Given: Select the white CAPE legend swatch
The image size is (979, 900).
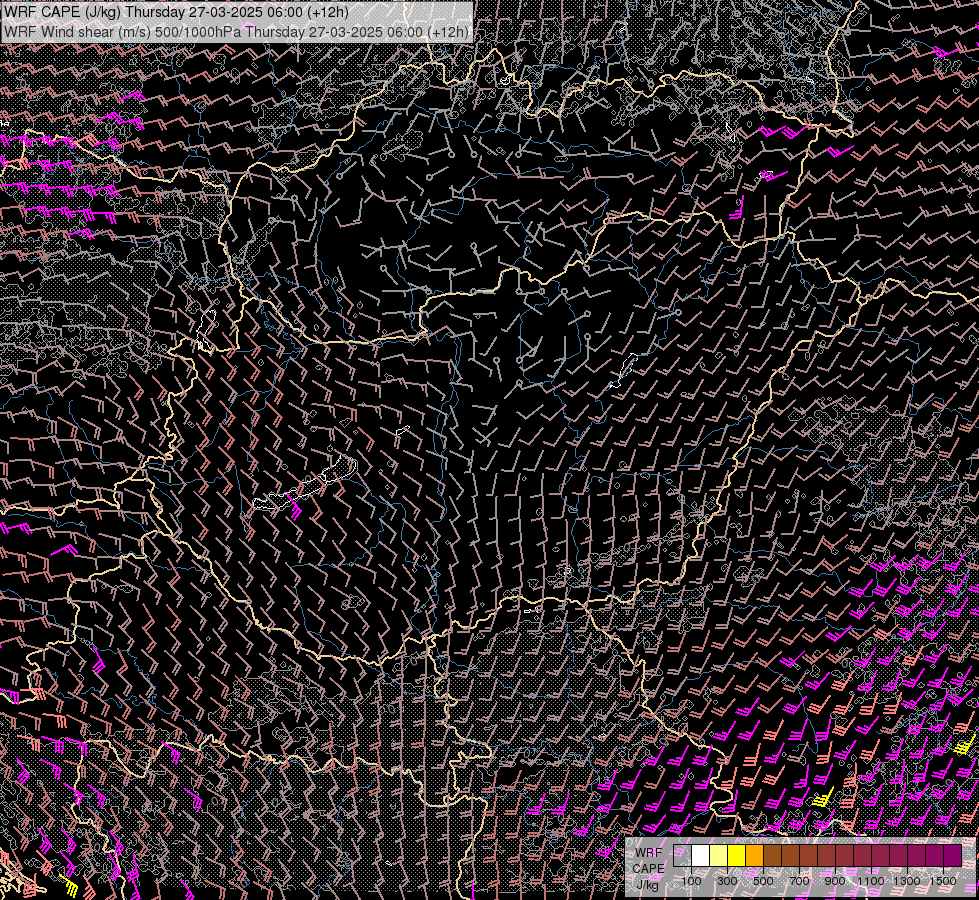Looking at the screenshot, I should tap(701, 855).
